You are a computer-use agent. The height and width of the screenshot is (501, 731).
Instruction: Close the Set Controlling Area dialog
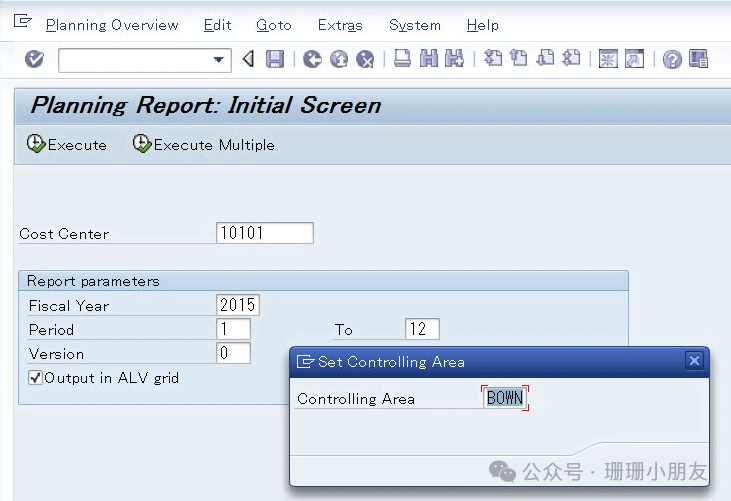pyautogui.click(x=694, y=361)
